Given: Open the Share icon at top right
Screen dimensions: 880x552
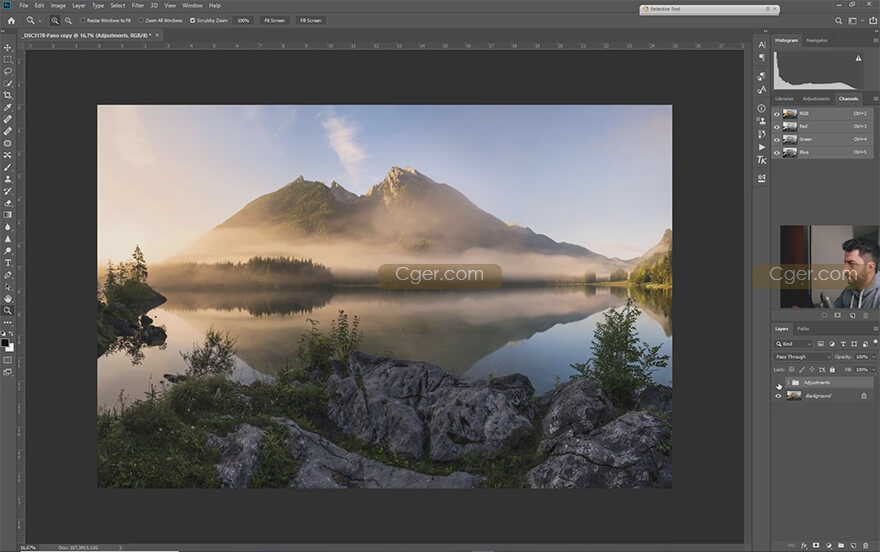Looking at the screenshot, I should [x=873, y=21].
